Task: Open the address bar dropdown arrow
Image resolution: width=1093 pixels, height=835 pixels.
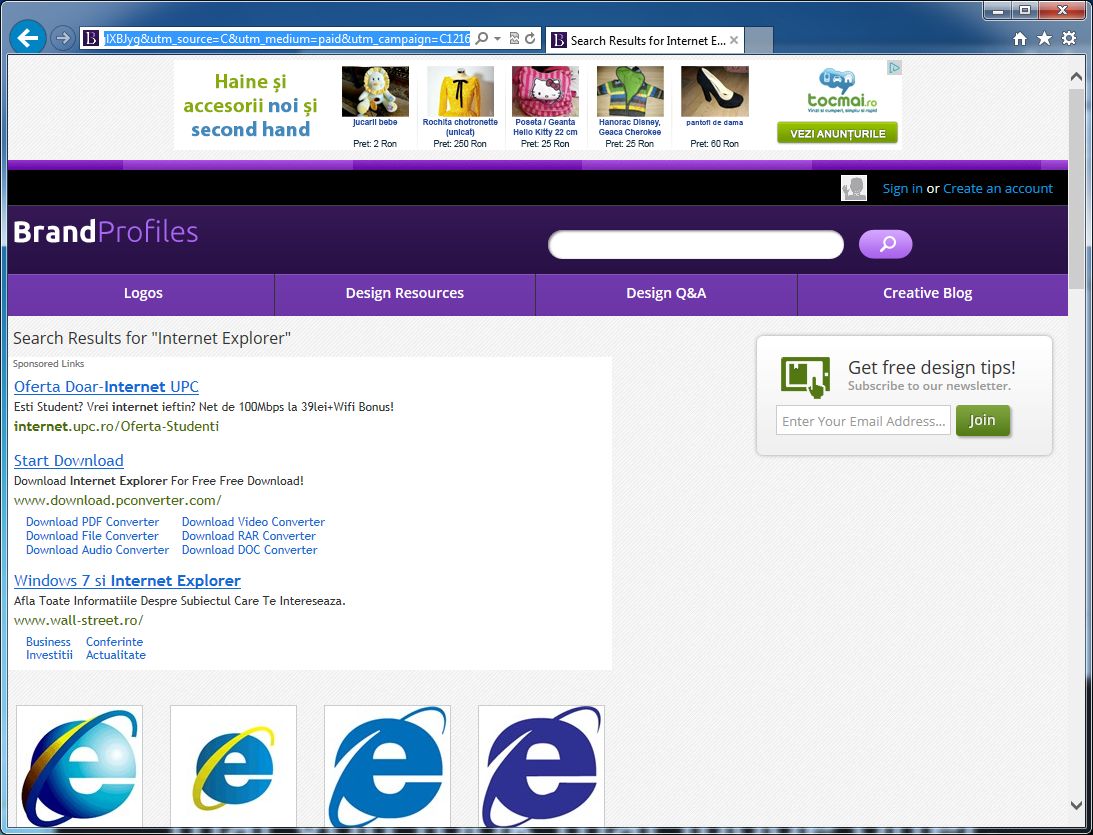Action: tap(497, 38)
